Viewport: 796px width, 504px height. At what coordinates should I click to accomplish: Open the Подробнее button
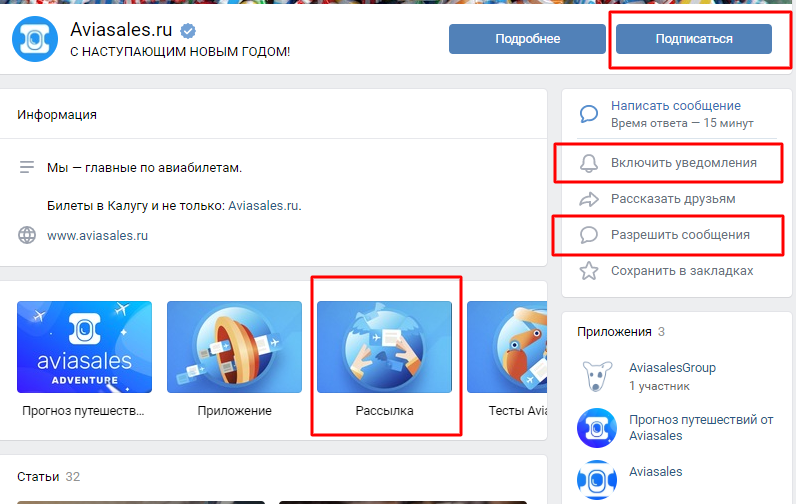[527, 39]
